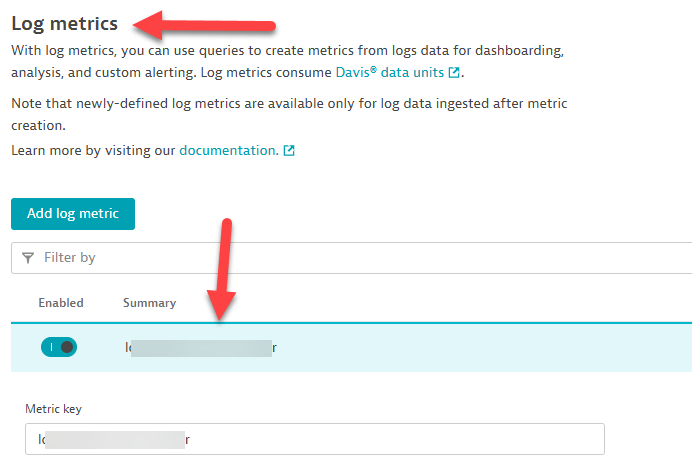Click the Enabled column header
Screen dimensions: 692x476
[61, 303]
